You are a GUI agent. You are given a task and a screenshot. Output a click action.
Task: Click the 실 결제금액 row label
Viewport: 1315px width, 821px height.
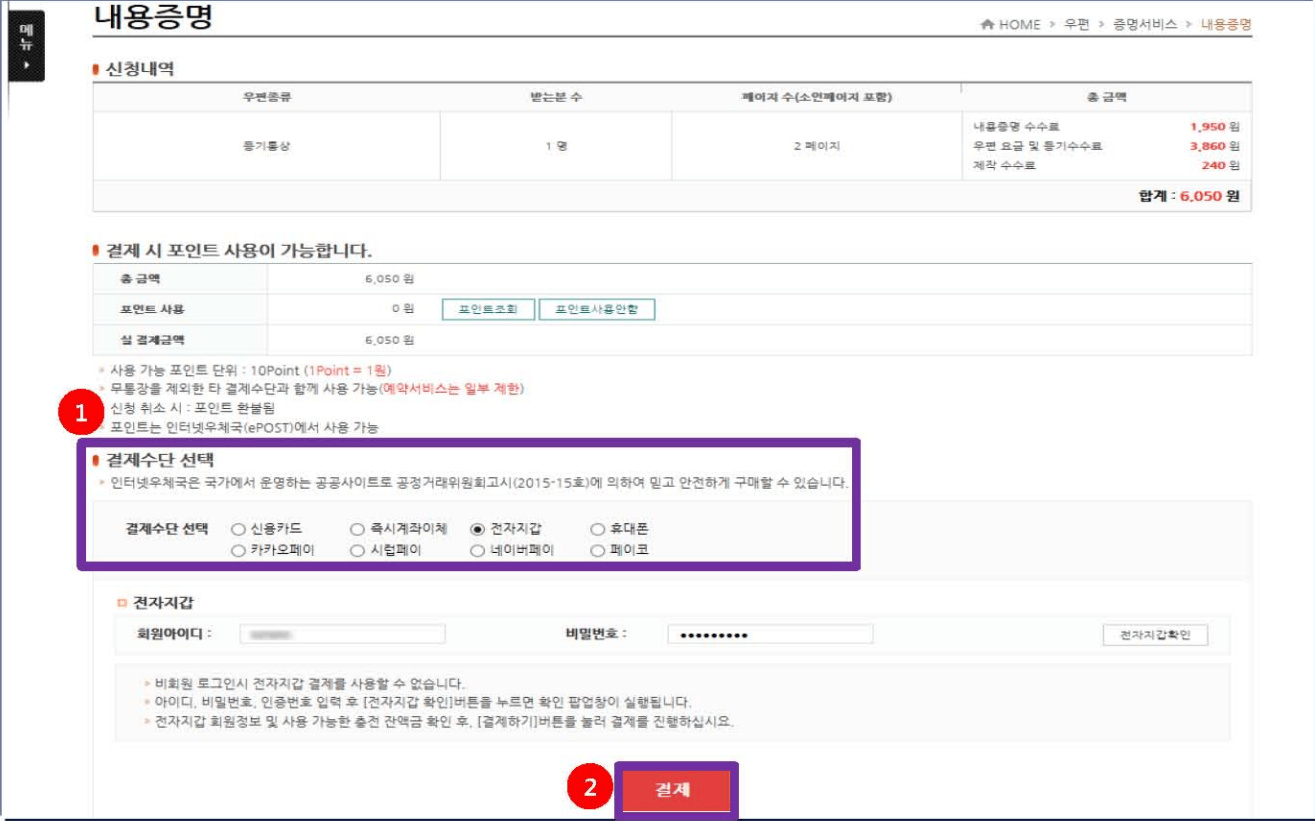(x=153, y=340)
